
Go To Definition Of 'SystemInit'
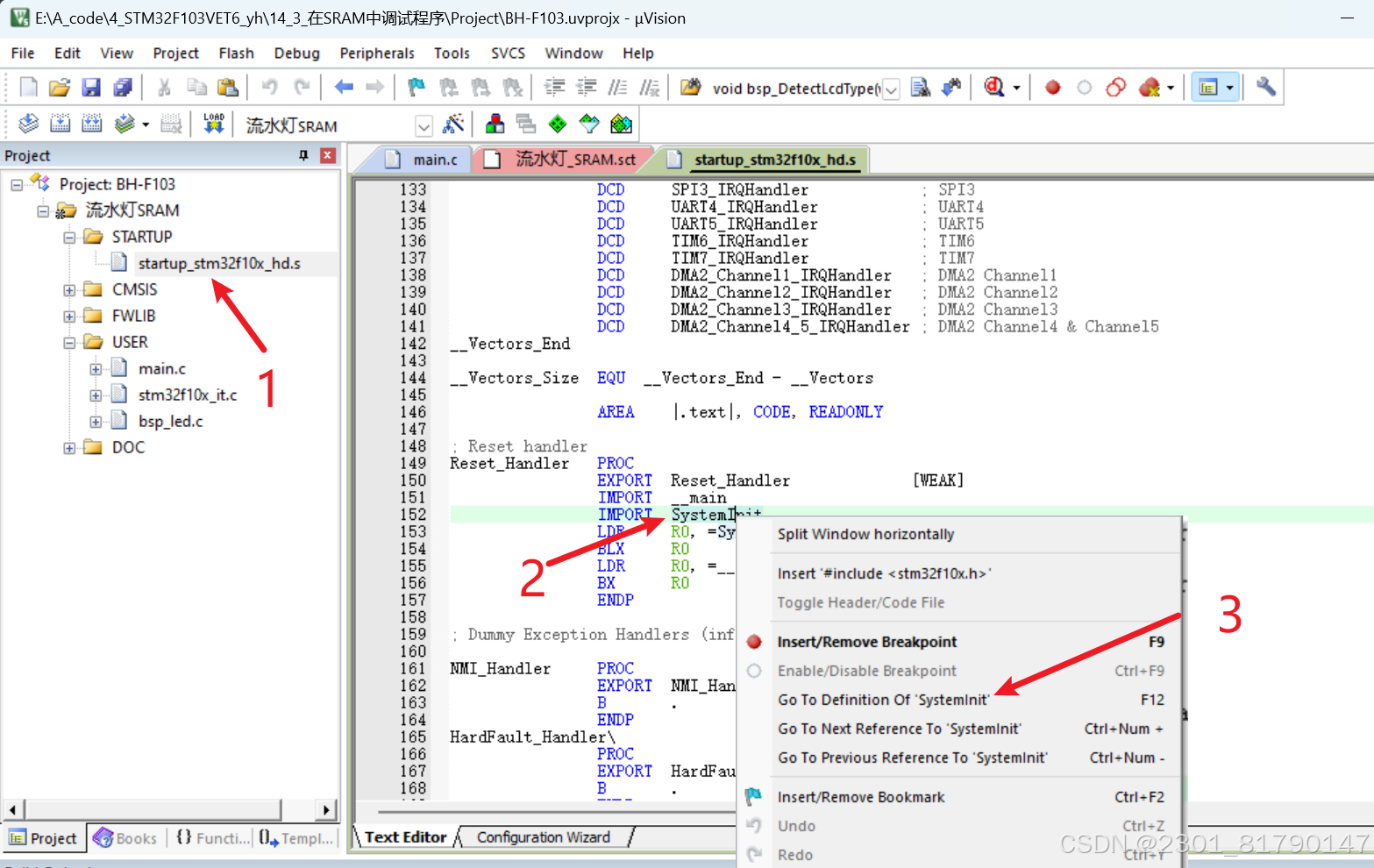pyautogui.click(x=883, y=700)
